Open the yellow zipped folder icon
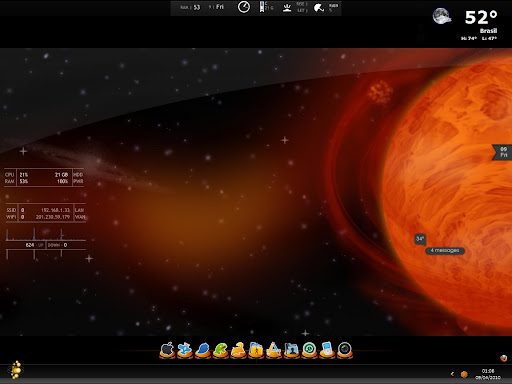The image size is (512, 384). tap(256, 350)
